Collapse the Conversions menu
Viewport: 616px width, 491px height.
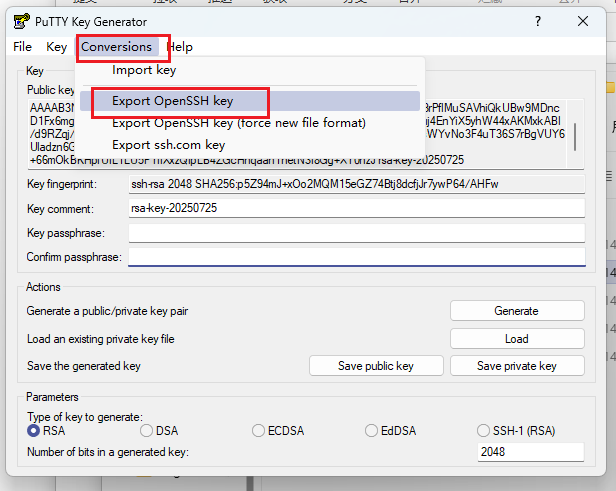(117, 47)
